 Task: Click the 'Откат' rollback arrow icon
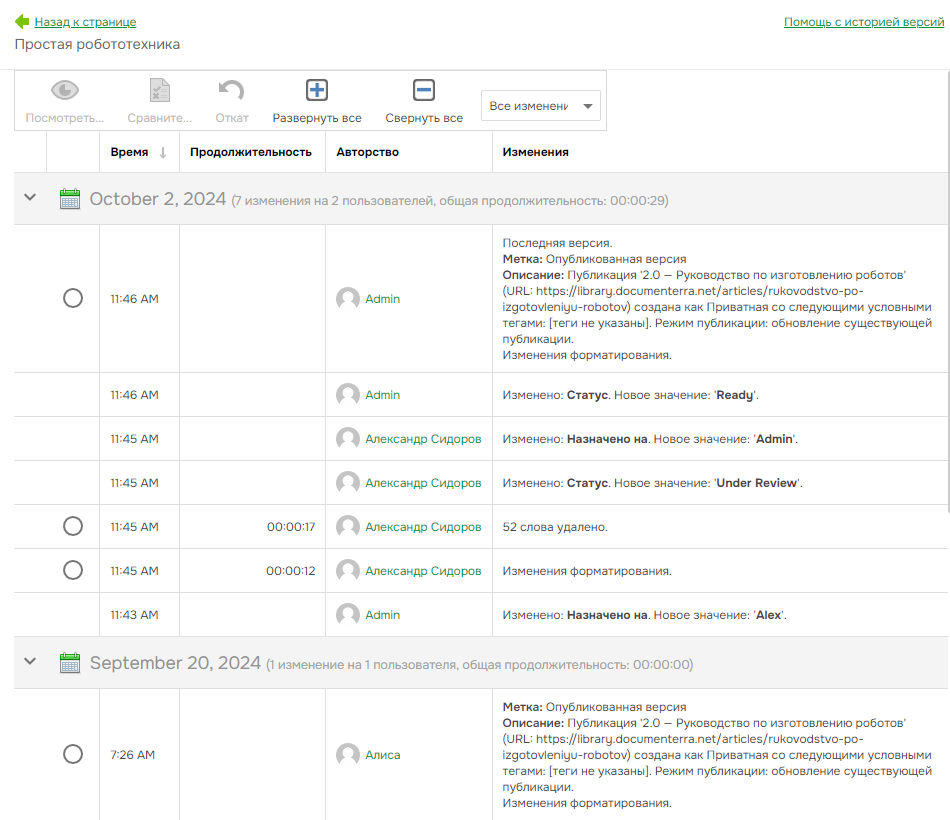click(x=232, y=91)
